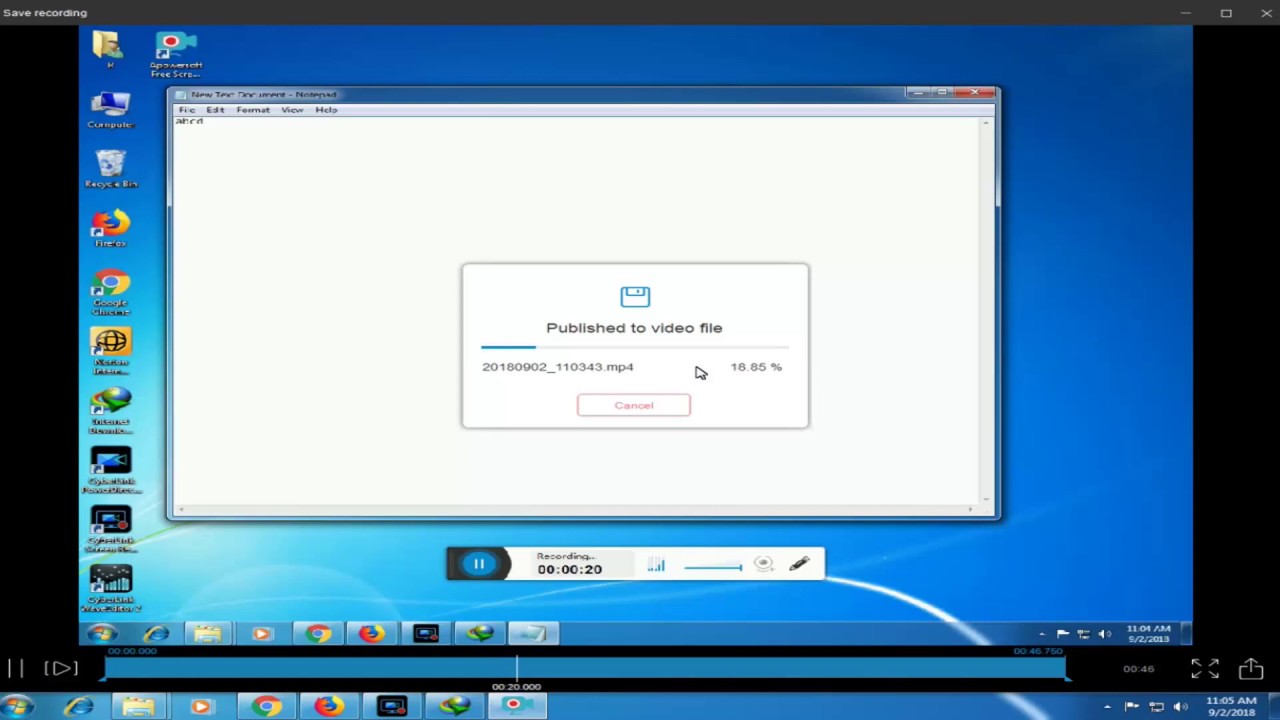
Task: Click the '18.85 %' progress value
Action: coord(756,367)
